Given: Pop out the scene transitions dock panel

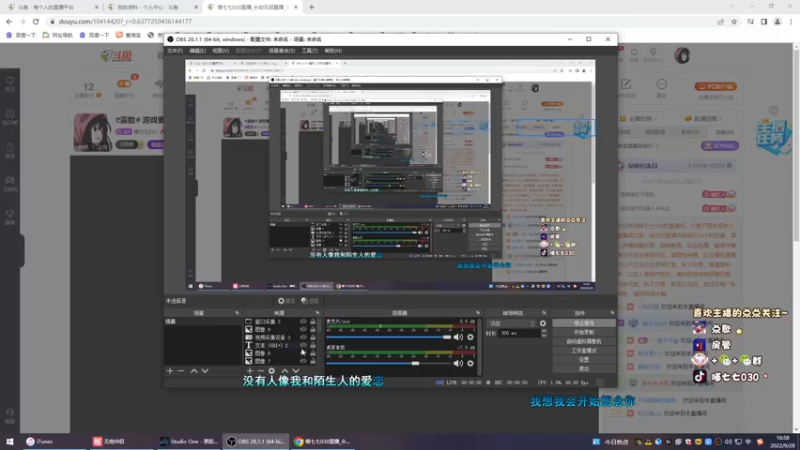Looking at the screenshot, I should point(544,313).
